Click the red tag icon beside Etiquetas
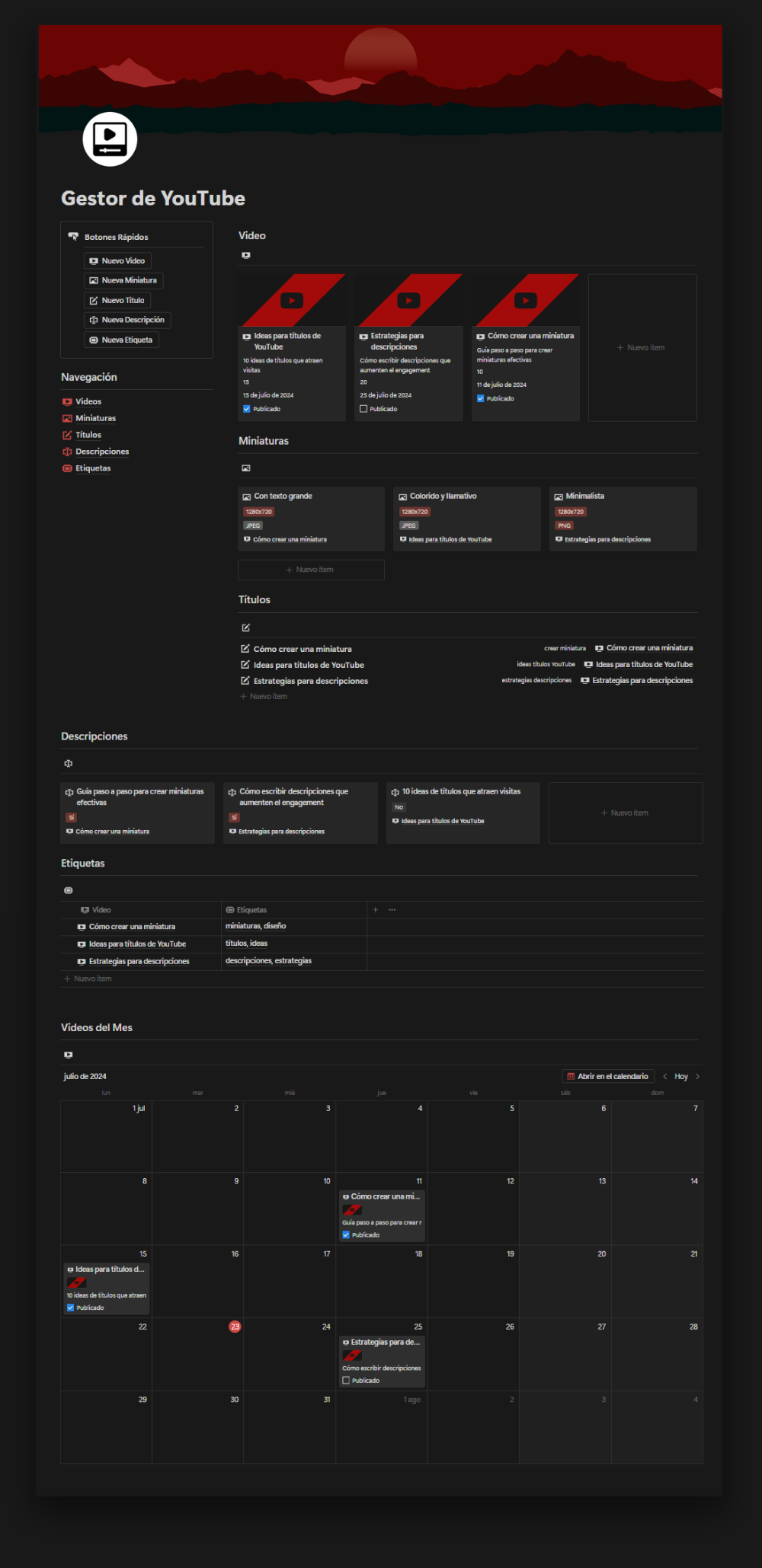This screenshot has height=1568, width=762. tap(67, 468)
